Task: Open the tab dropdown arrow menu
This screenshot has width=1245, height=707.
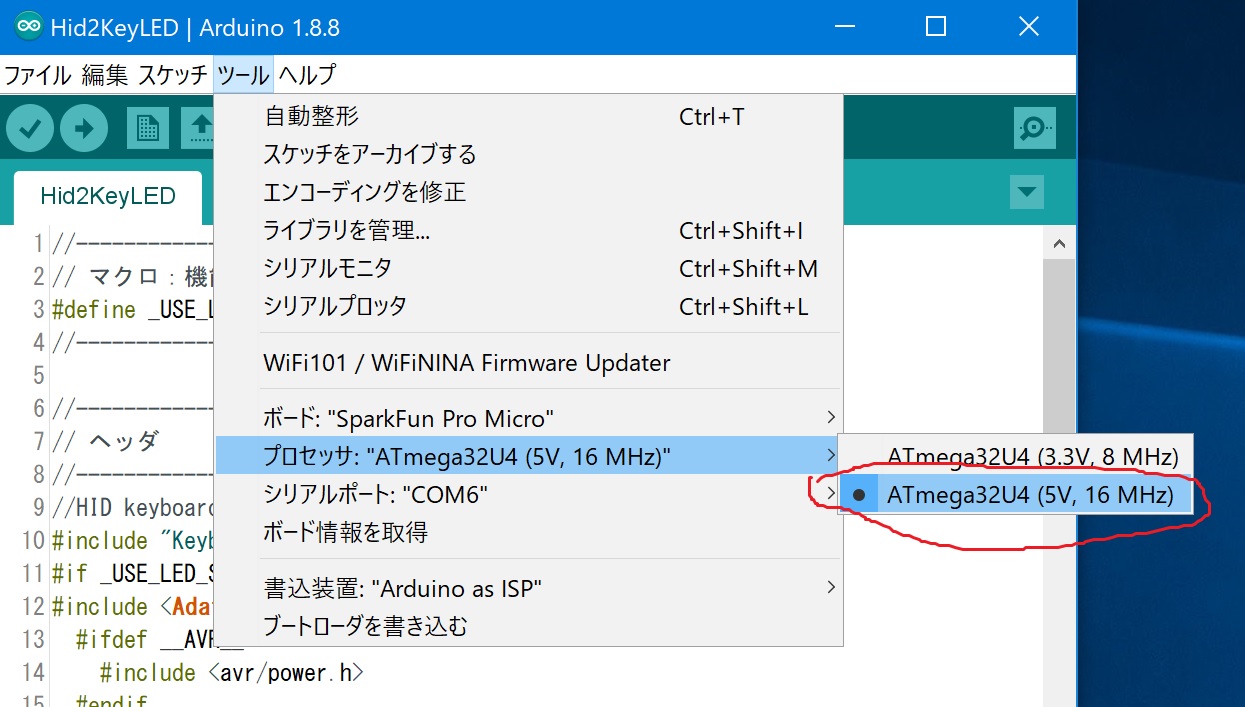Action: tap(1027, 192)
